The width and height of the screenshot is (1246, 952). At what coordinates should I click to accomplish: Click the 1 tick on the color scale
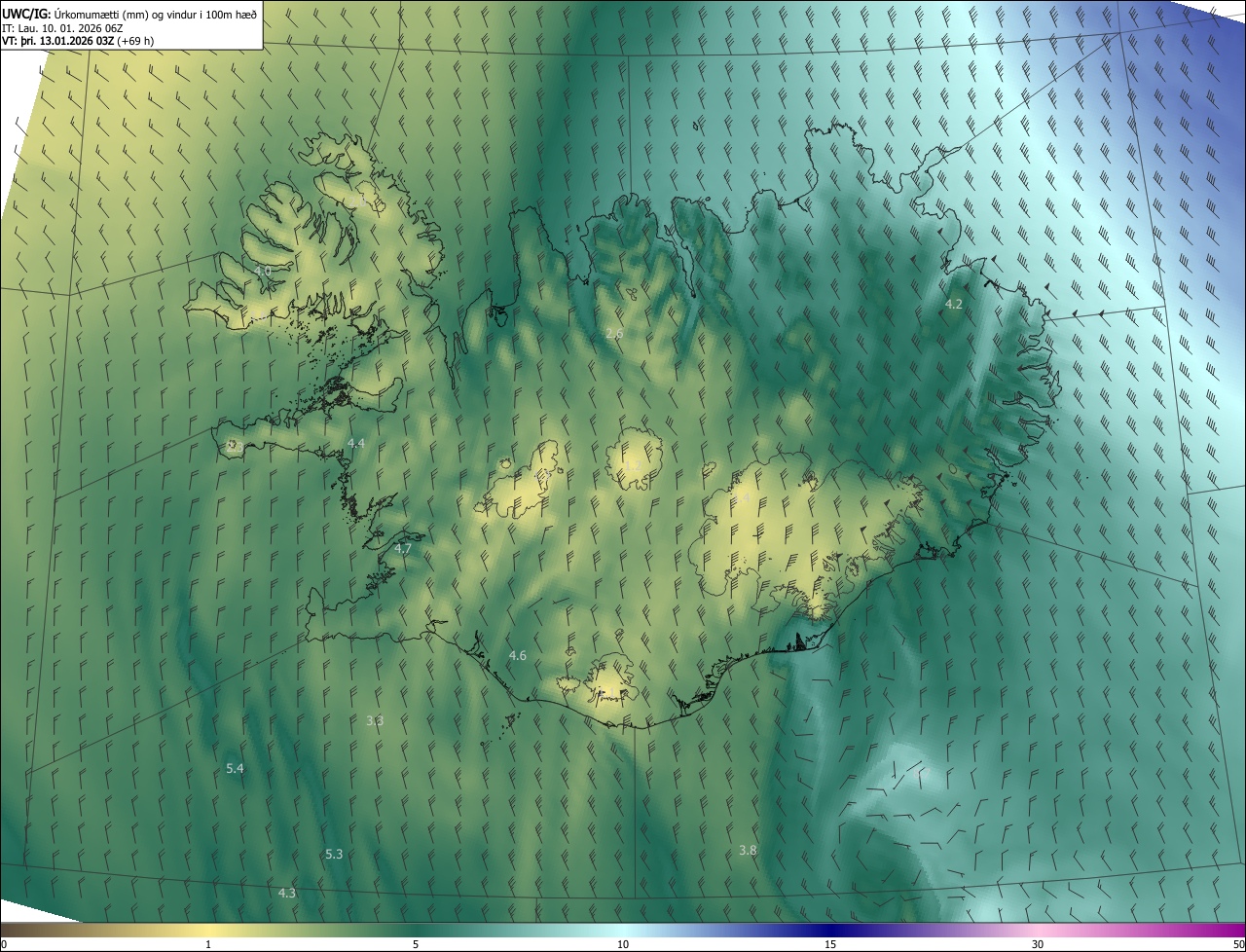[208, 944]
